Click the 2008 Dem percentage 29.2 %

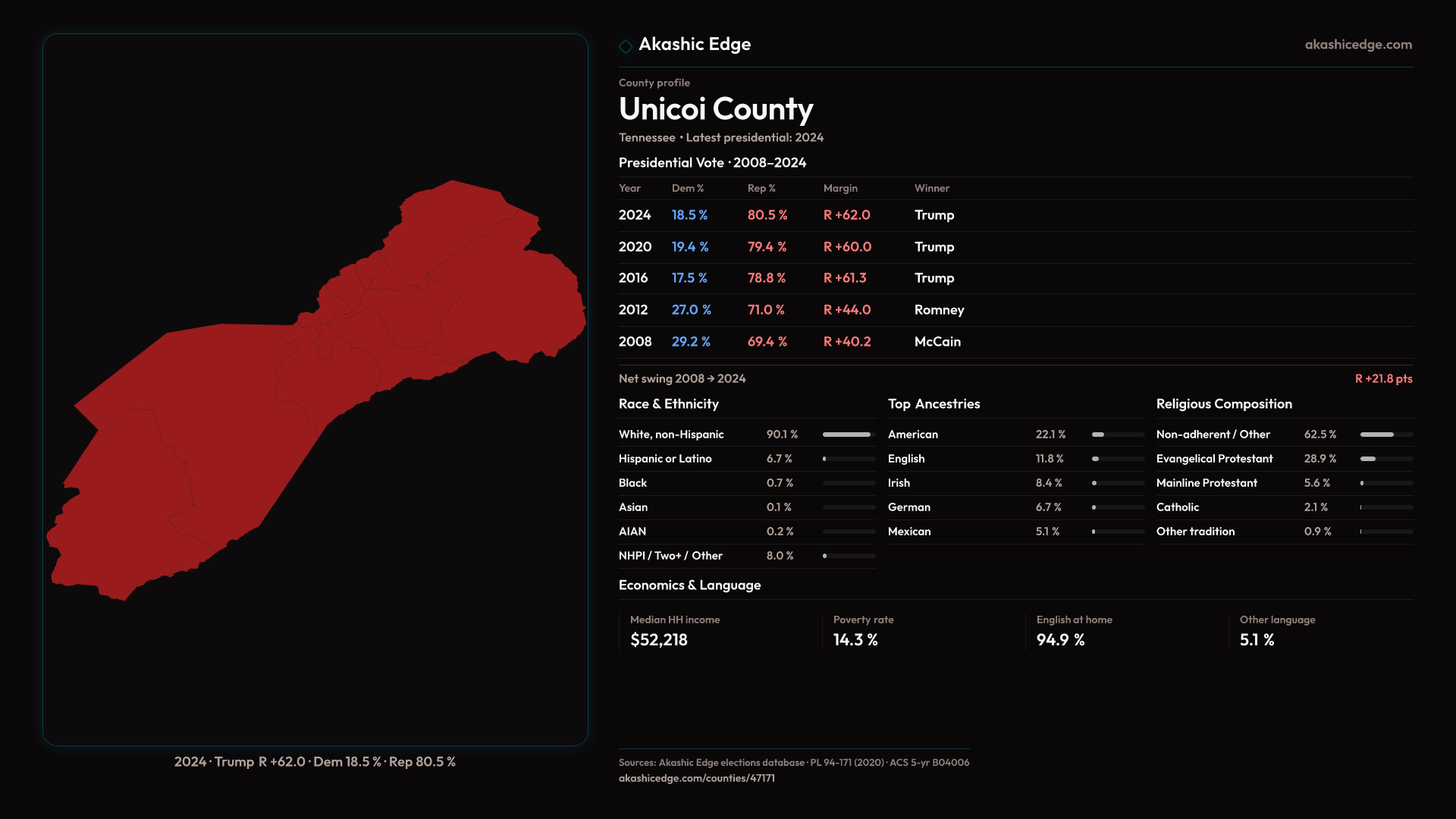[691, 342]
